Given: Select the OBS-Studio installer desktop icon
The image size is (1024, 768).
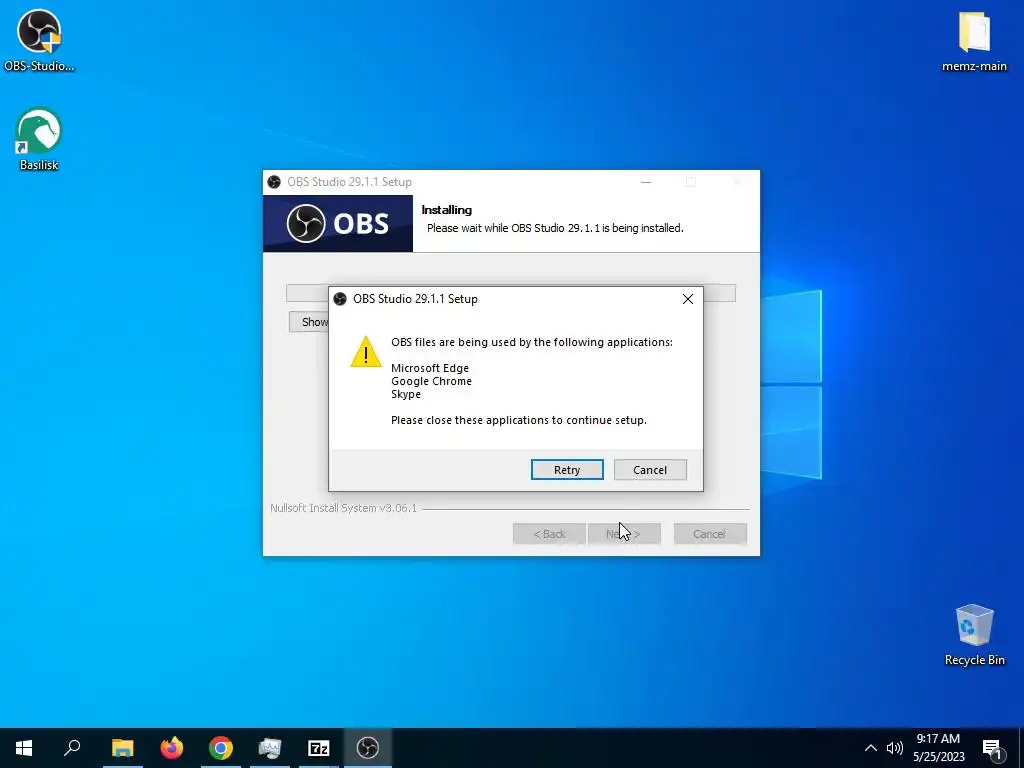Looking at the screenshot, I should coord(39,40).
